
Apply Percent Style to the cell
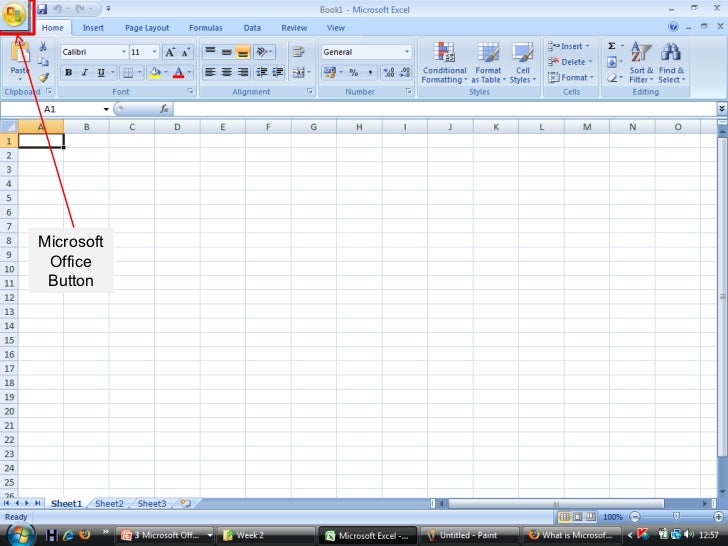(354, 72)
